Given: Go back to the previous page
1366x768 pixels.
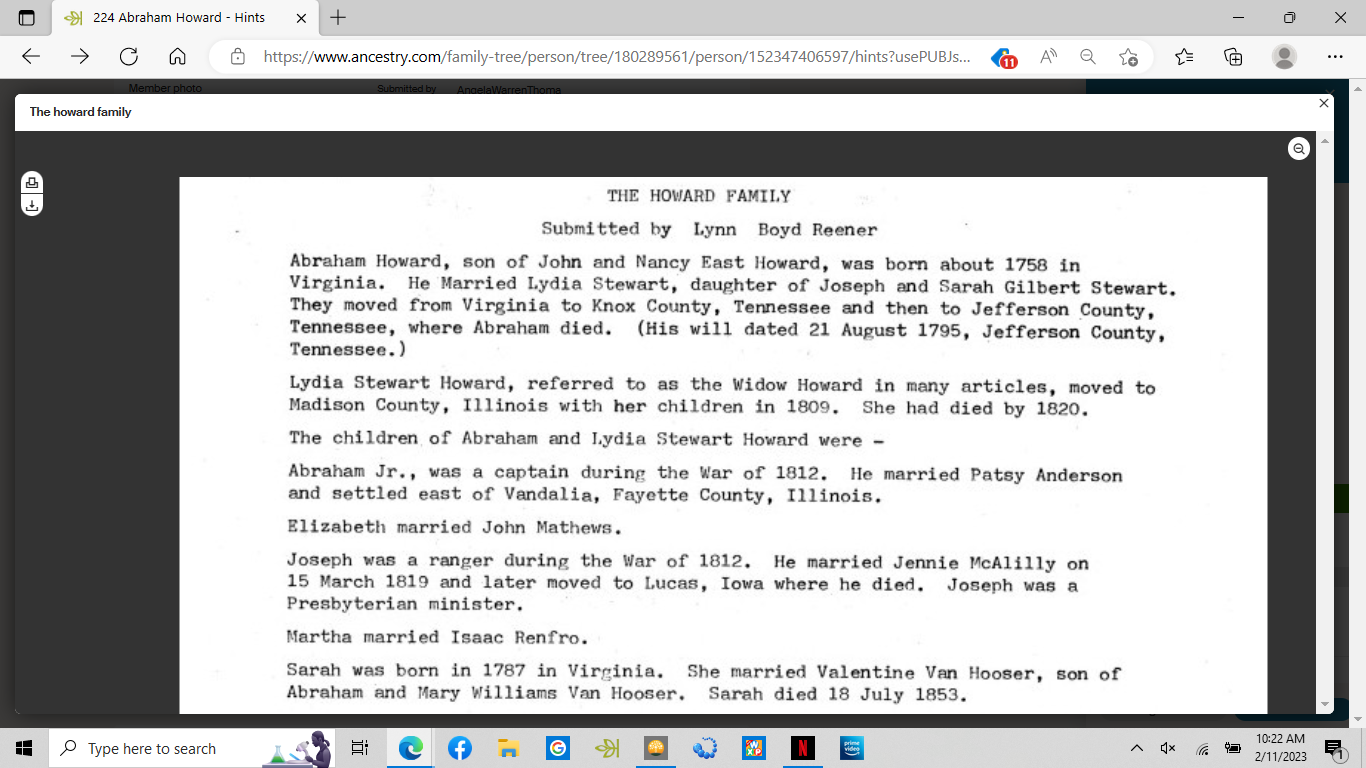Looking at the screenshot, I should 31,56.
